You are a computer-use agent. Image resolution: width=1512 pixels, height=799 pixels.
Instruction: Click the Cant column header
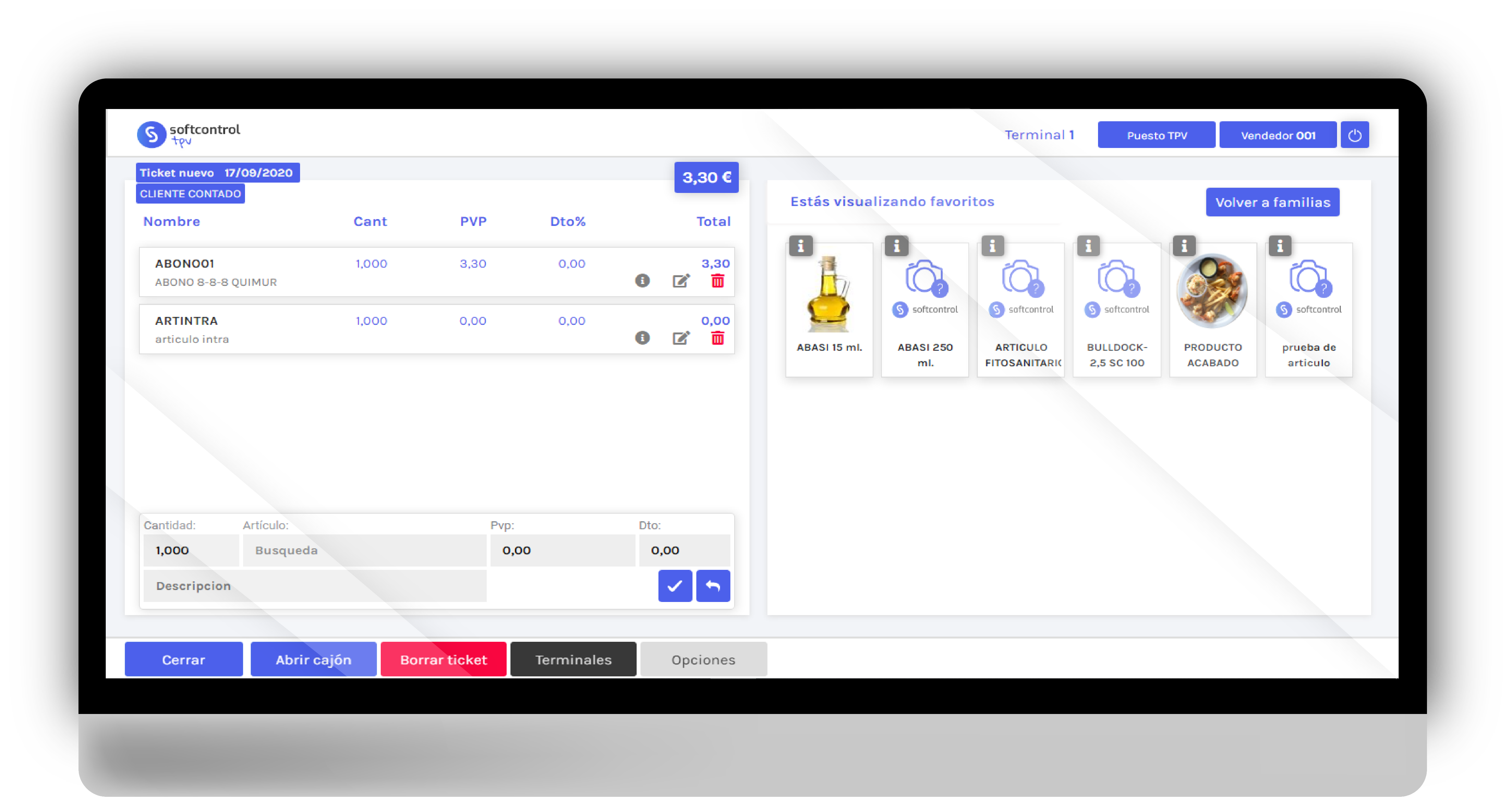370,221
